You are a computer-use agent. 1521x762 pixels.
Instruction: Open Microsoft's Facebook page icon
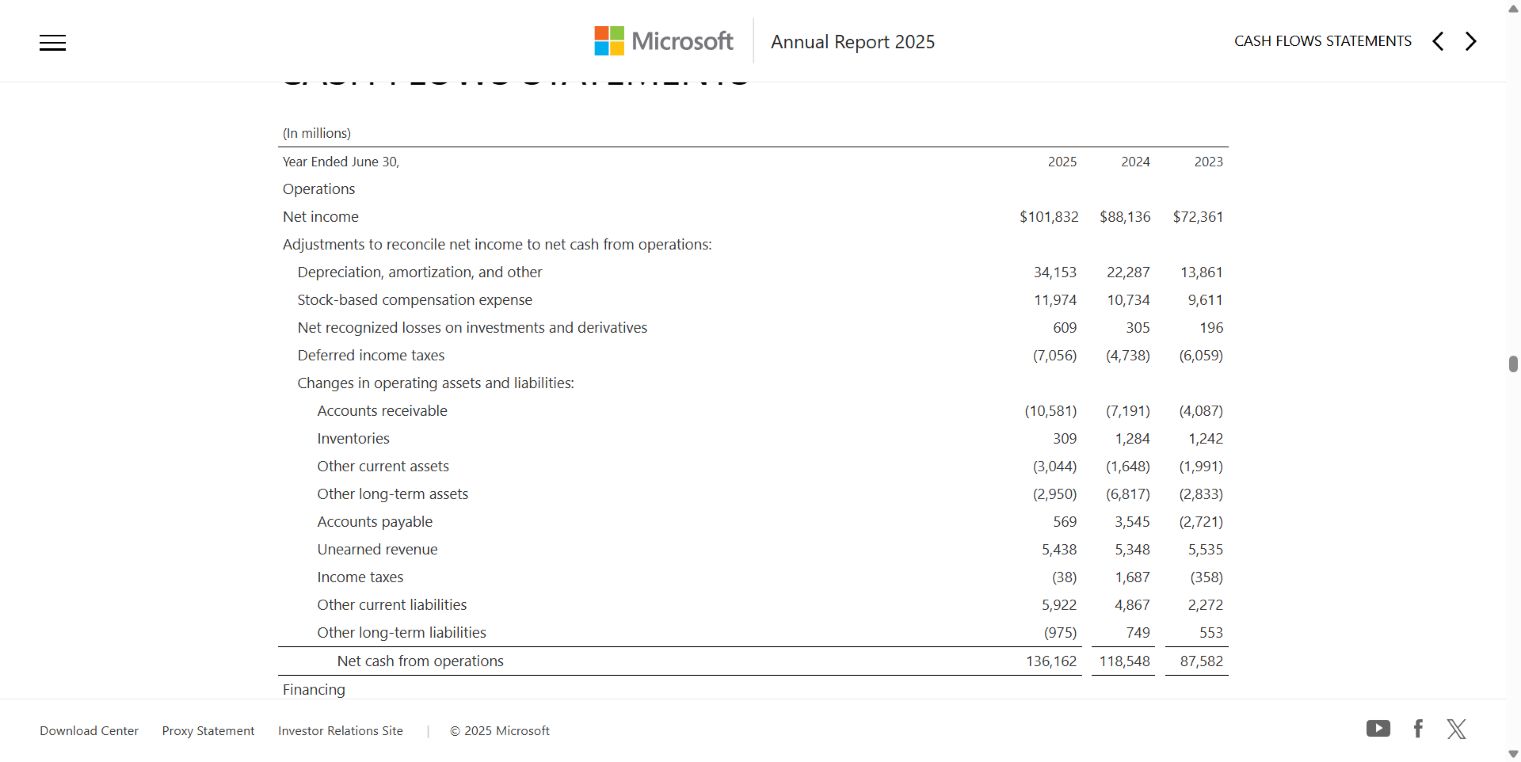click(1418, 729)
